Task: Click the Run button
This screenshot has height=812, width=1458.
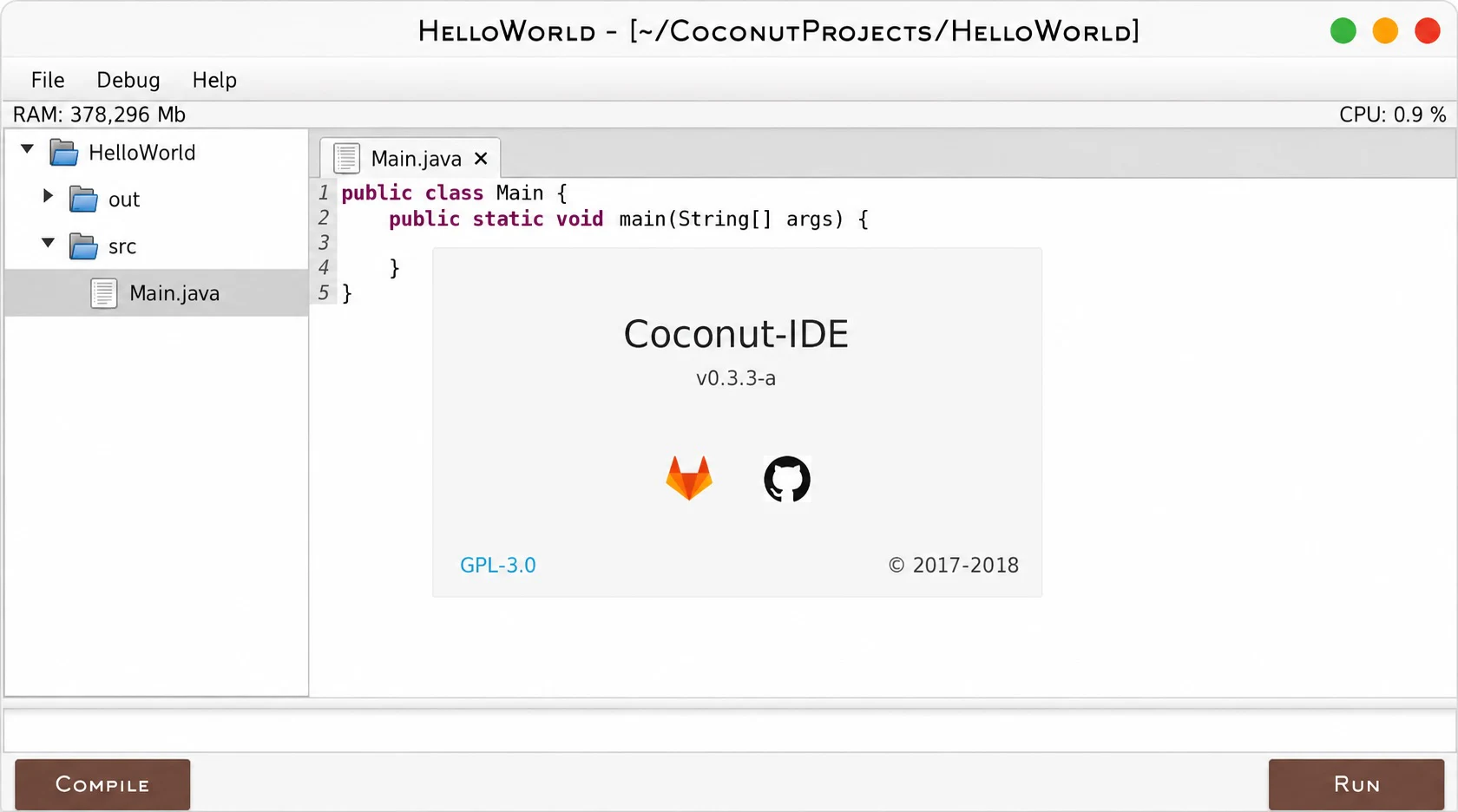Action: click(x=1356, y=784)
